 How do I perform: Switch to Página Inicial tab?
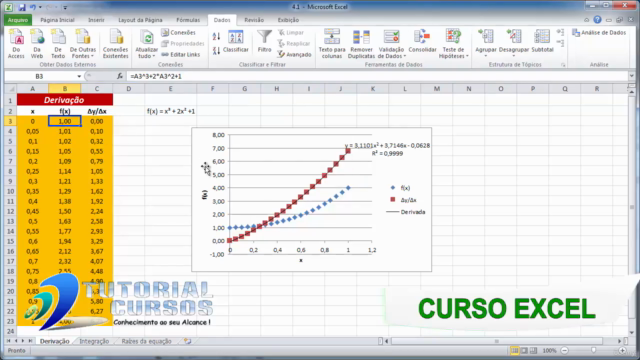(x=57, y=20)
